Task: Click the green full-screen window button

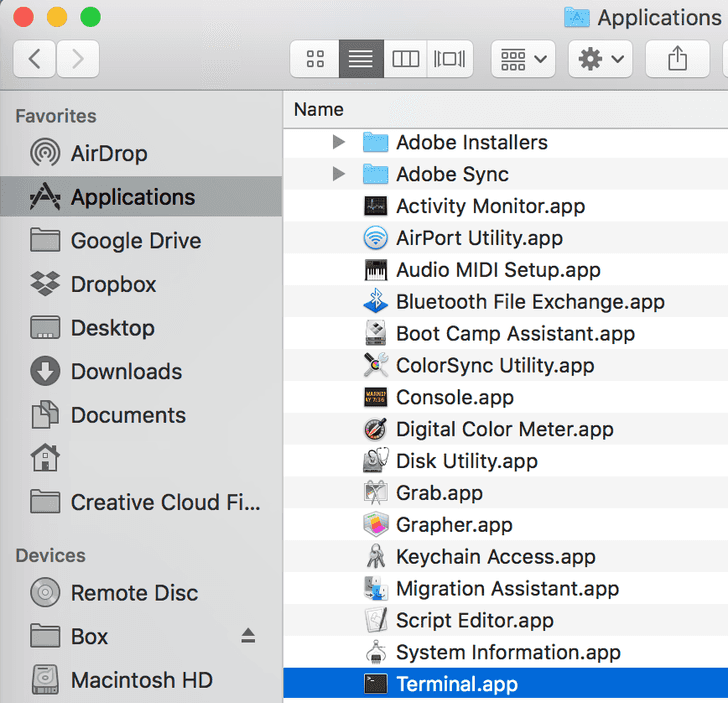Action: click(90, 16)
